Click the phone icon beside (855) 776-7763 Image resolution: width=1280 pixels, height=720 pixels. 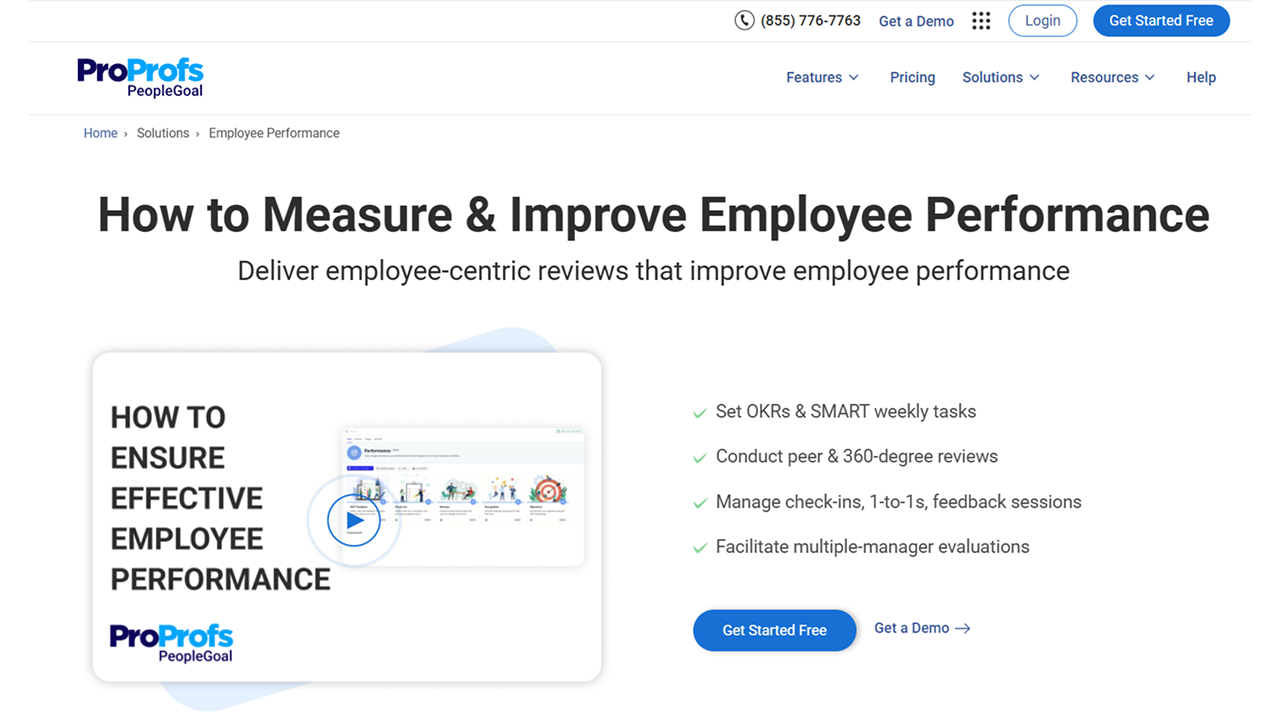744,20
